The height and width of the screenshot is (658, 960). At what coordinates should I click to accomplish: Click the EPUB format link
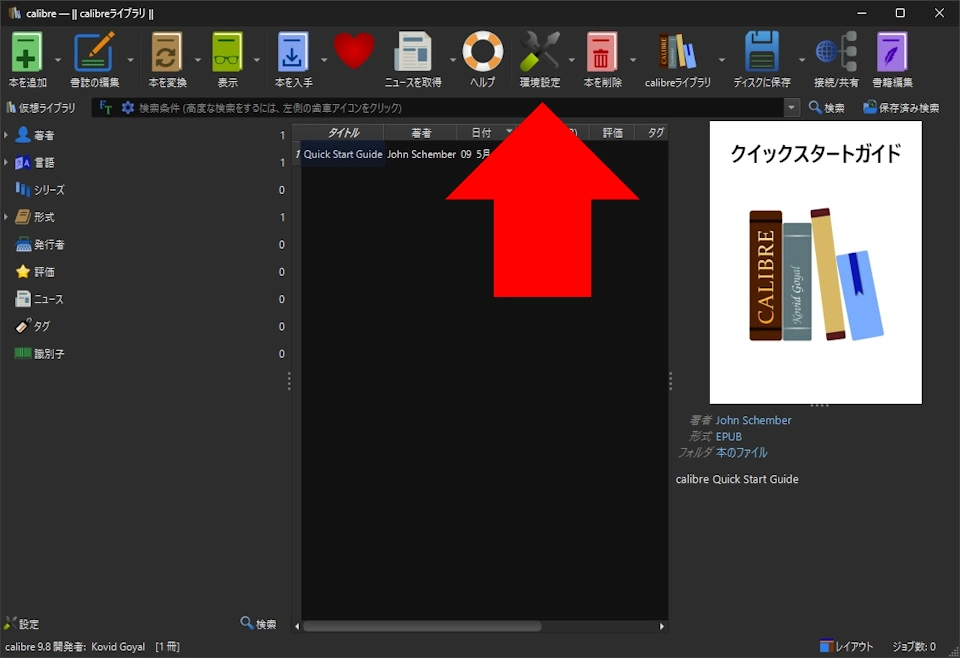coord(729,436)
